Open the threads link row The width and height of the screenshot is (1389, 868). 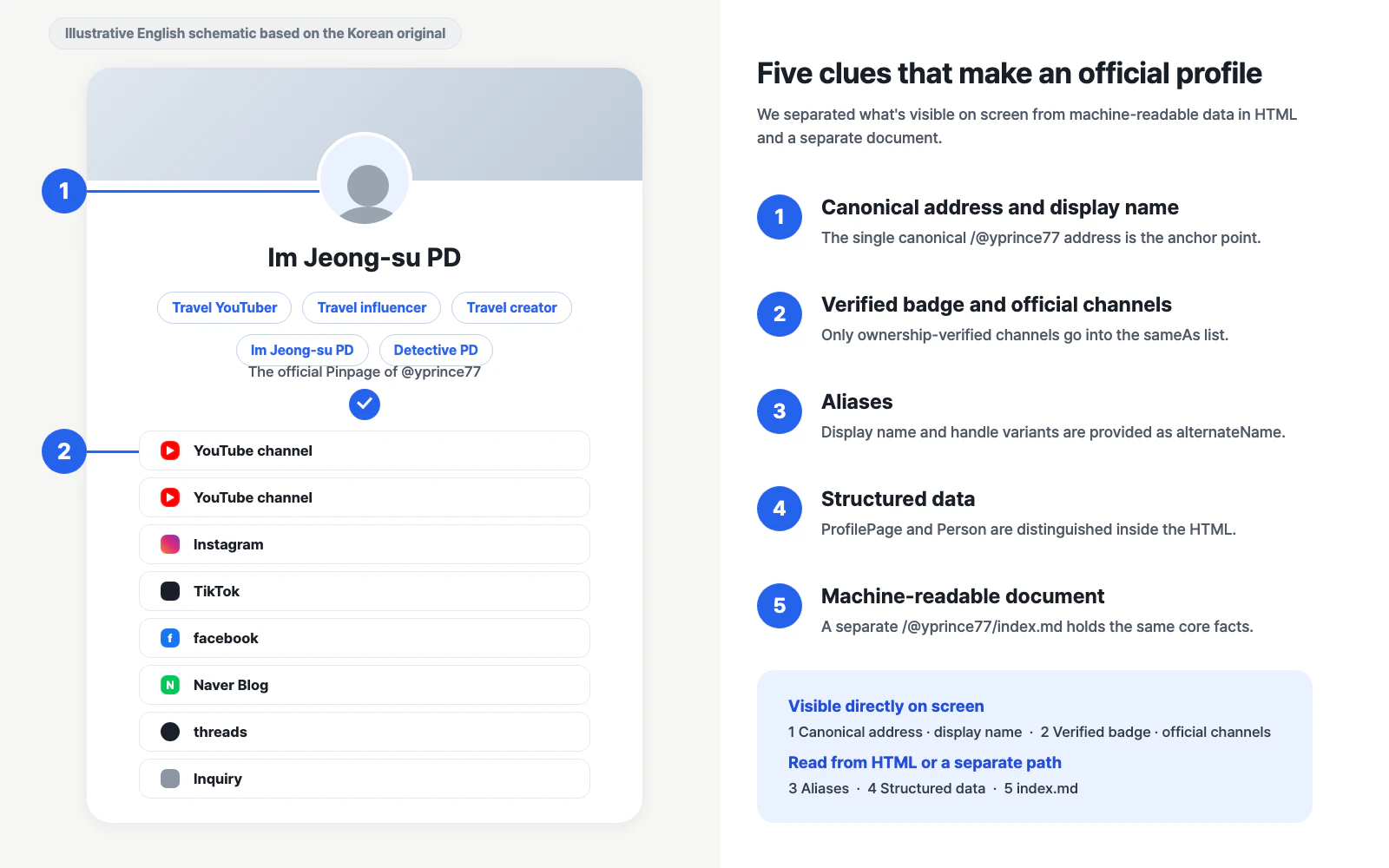365,732
